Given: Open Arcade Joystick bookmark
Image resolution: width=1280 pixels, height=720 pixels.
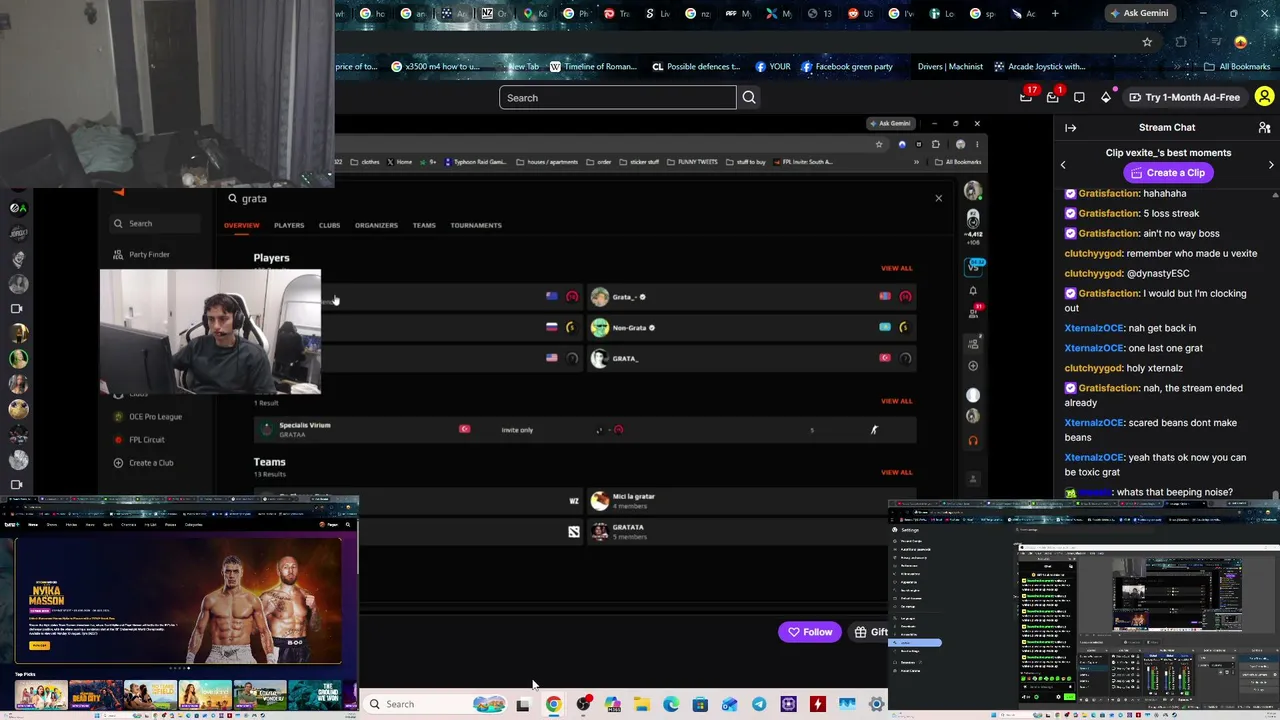Looking at the screenshot, I should click(1039, 67).
